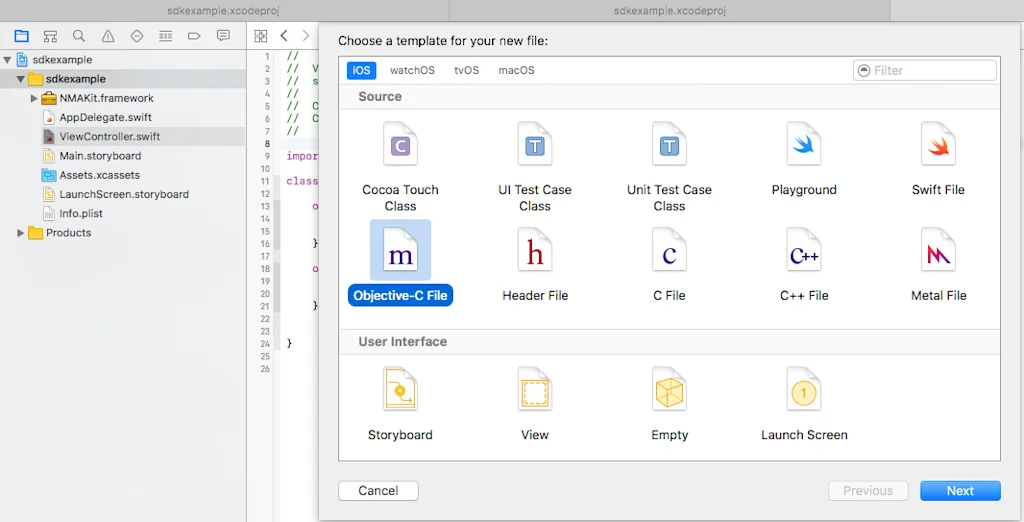Open ViewController.swift in the navigator
1024x522 pixels.
point(110,137)
